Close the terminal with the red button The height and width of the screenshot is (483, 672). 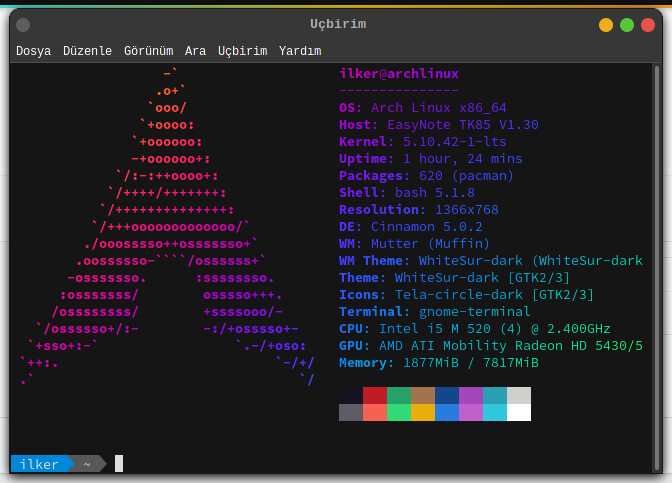(x=648, y=25)
